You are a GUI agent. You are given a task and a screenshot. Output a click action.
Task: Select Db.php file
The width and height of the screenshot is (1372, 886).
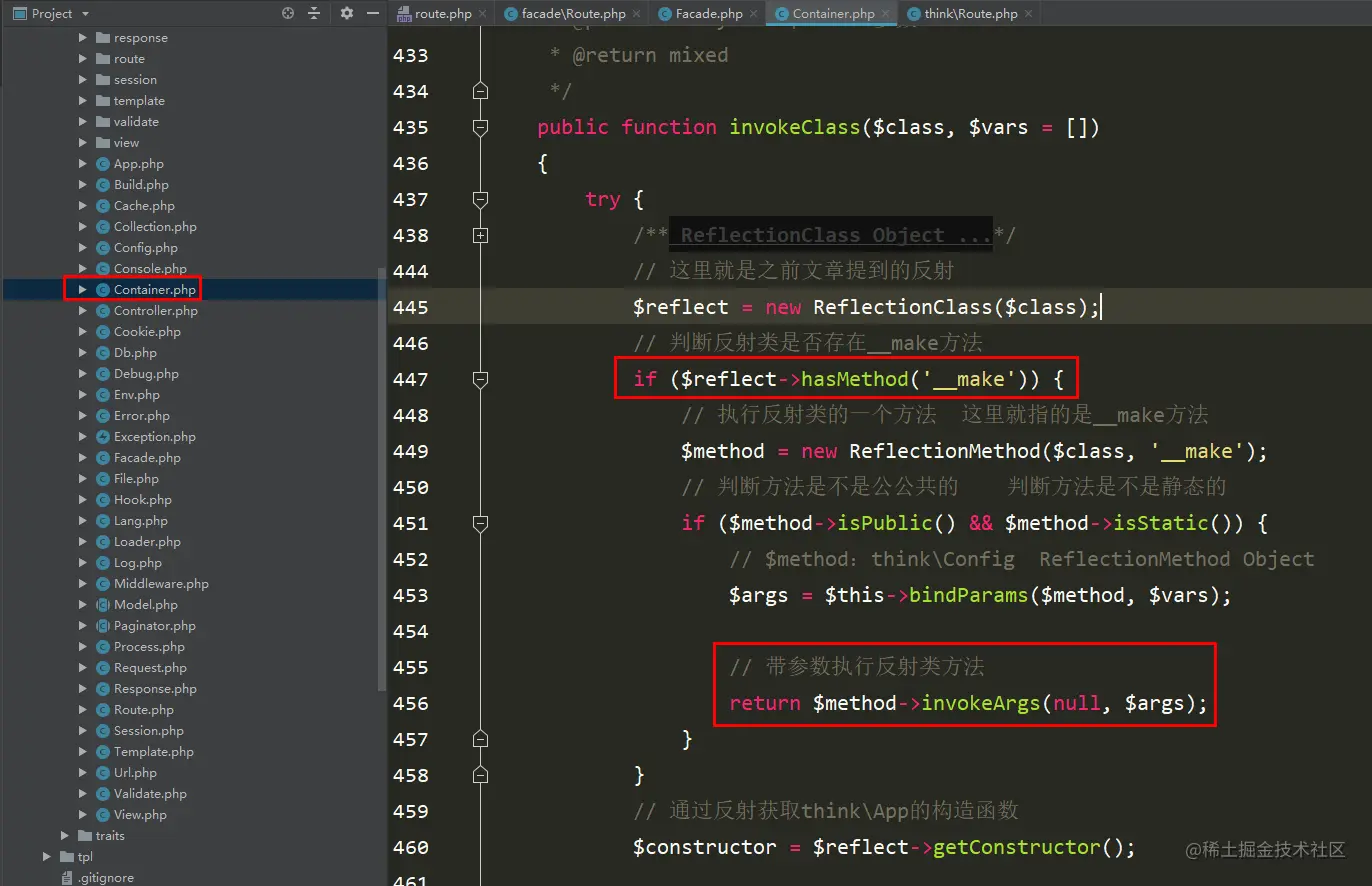(x=135, y=353)
